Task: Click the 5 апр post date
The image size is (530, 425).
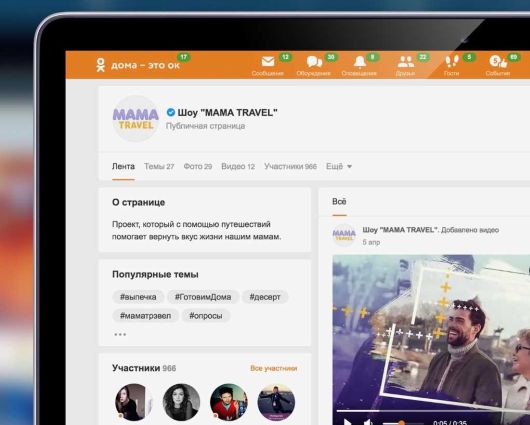Action: pos(371,242)
